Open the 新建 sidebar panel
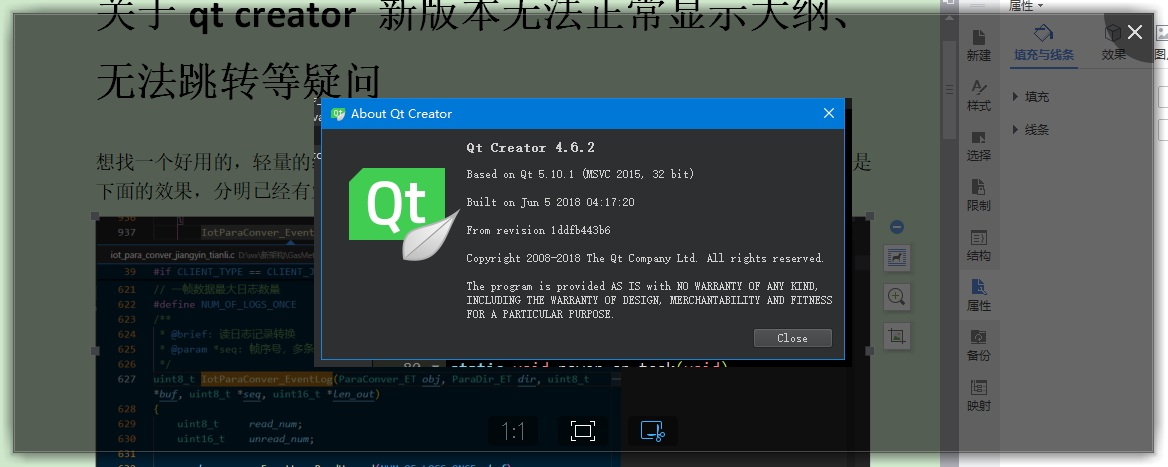1168x467 pixels. tap(979, 46)
